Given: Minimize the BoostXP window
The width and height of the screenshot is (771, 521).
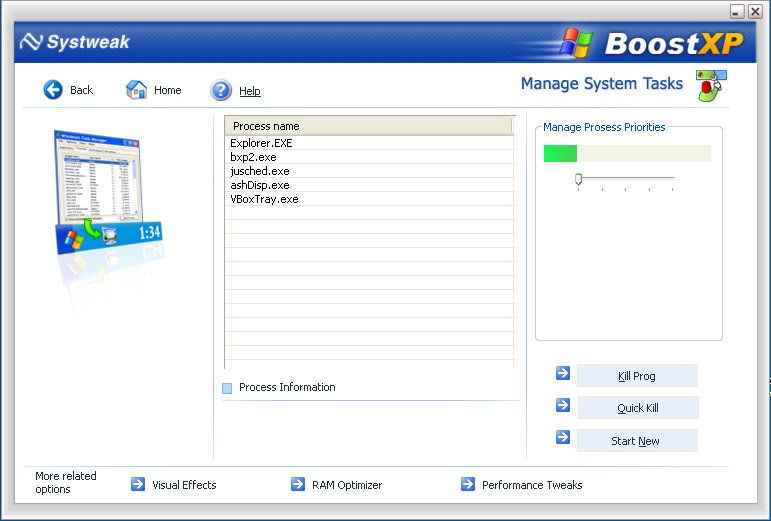Looking at the screenshot, I should (x=737, y=11).
